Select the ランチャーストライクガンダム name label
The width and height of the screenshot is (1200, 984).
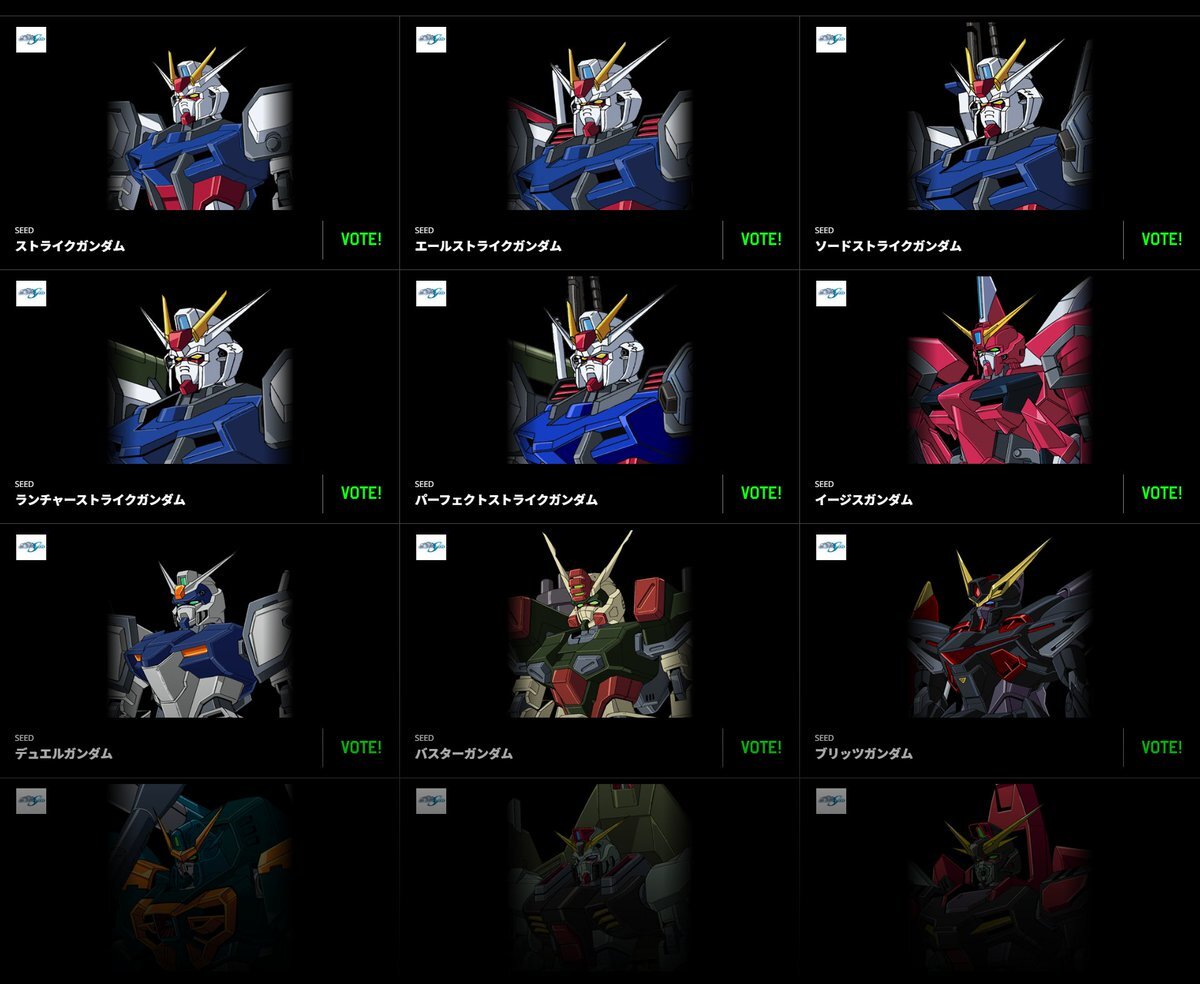click(x=100, y=500)
